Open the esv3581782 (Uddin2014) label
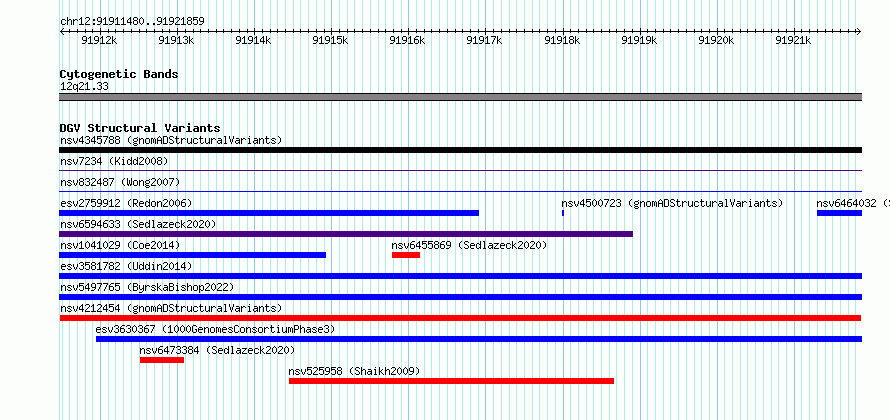This screenshot has height=420, width=890. [126, 266]
